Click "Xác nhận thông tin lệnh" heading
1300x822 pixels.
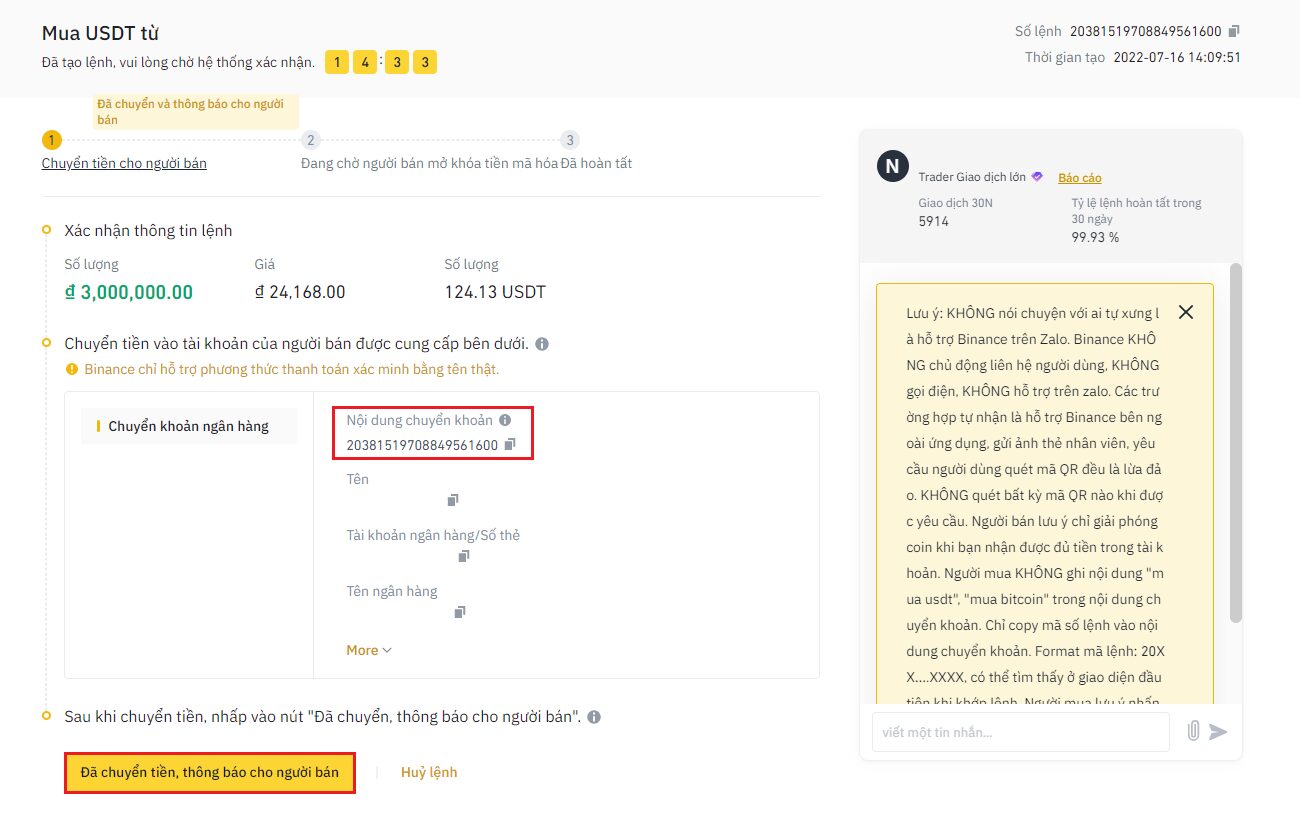click(148, 231)
